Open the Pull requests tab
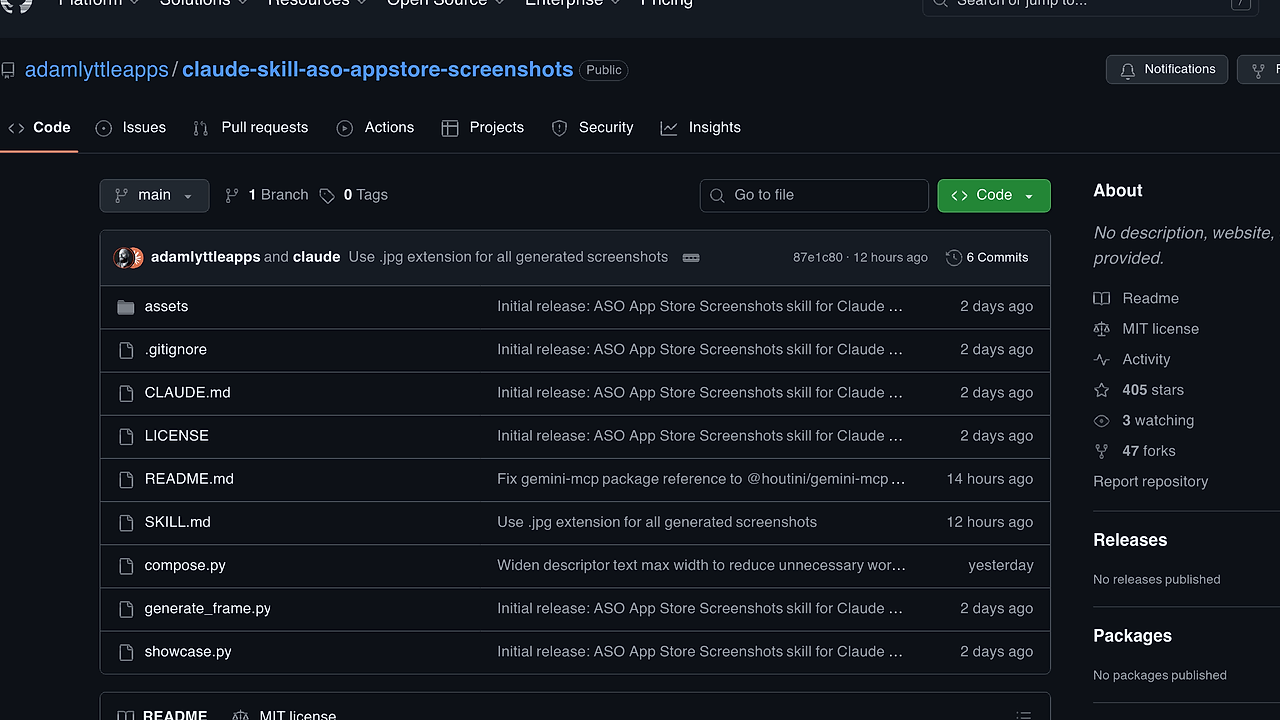1280x720 pixels. tap(251, 127)
